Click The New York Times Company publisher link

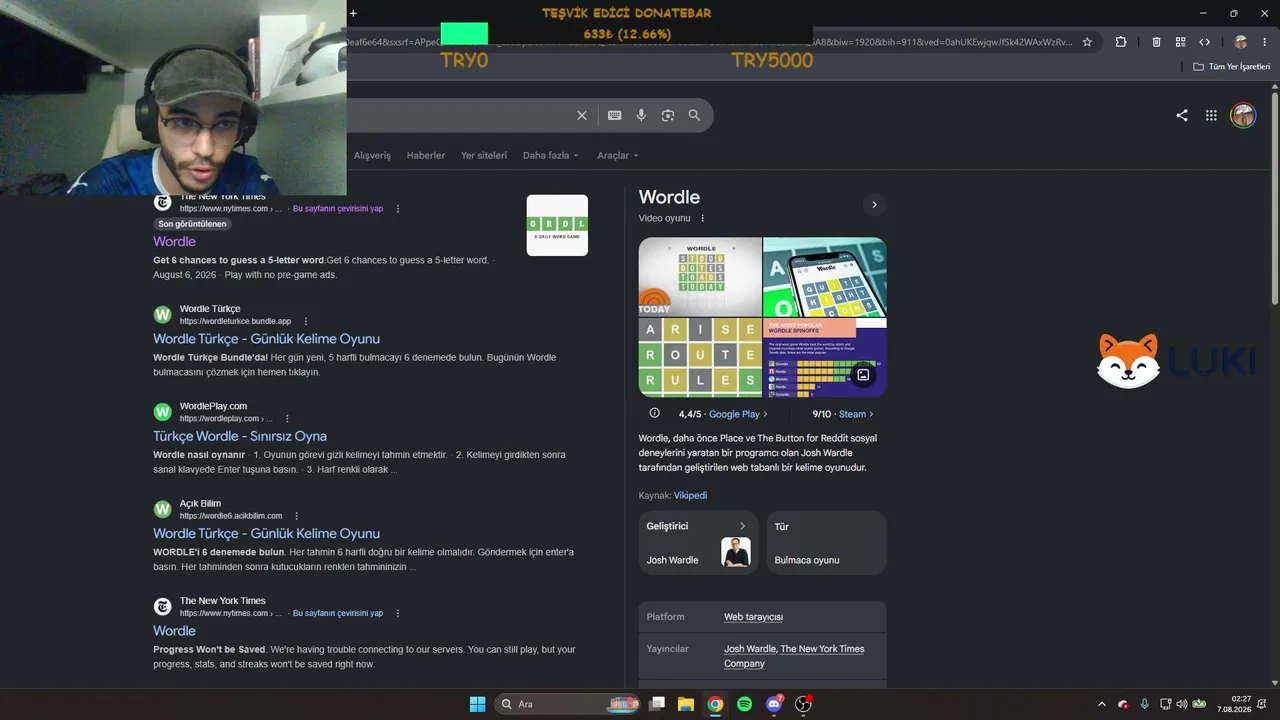[x=794, y=656]
